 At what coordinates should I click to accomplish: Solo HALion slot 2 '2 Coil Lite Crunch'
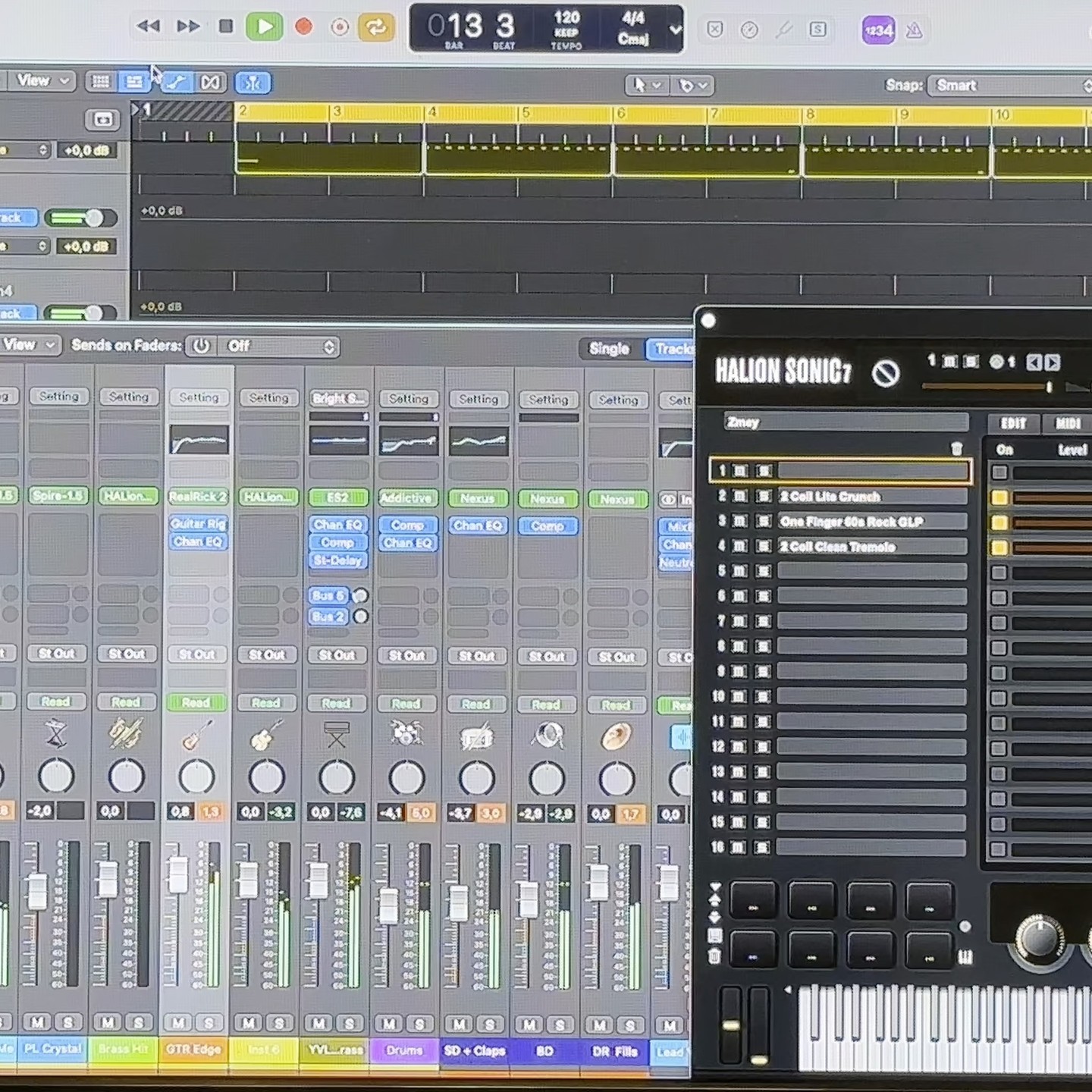coord(764,497)
